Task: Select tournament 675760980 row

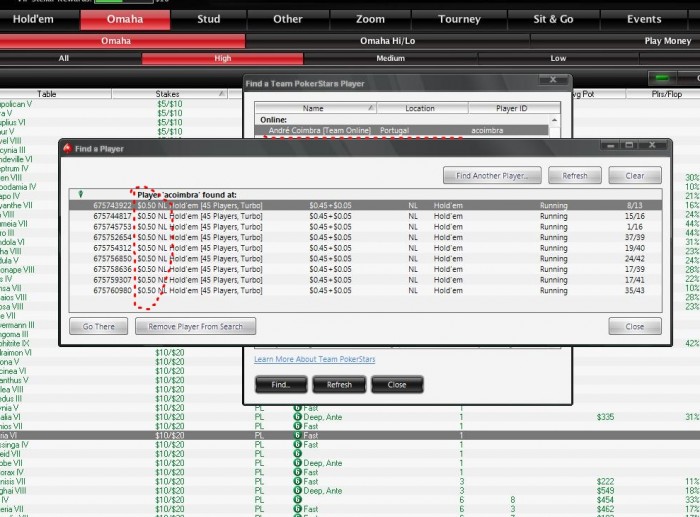Action: pyautogui.click(x=365, y=290)
